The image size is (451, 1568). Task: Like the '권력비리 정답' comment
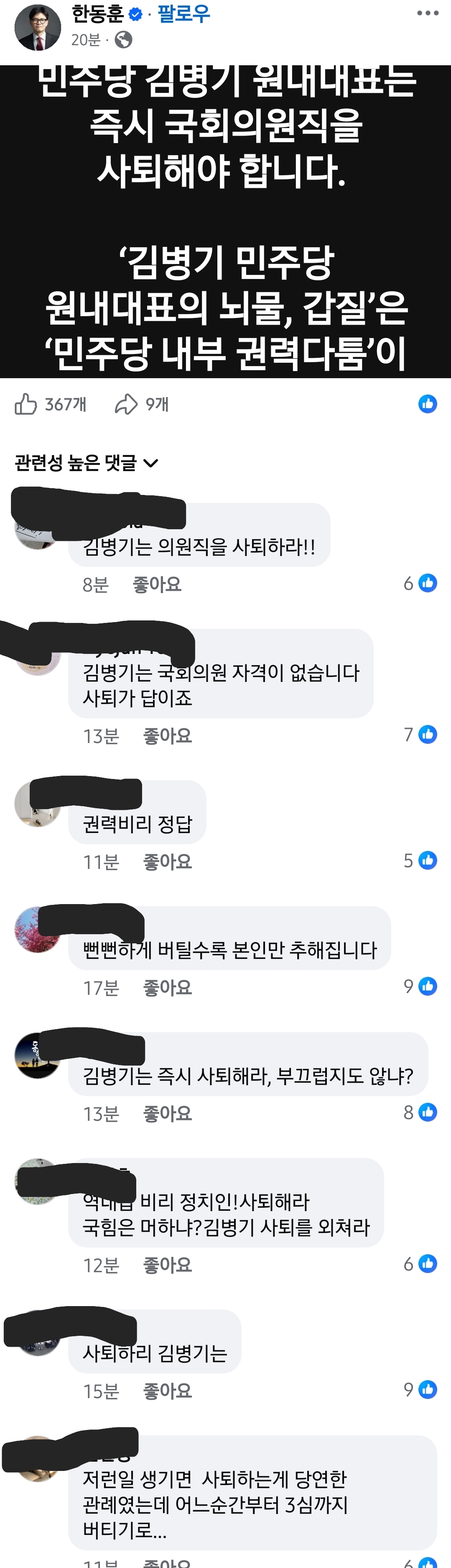167,861
